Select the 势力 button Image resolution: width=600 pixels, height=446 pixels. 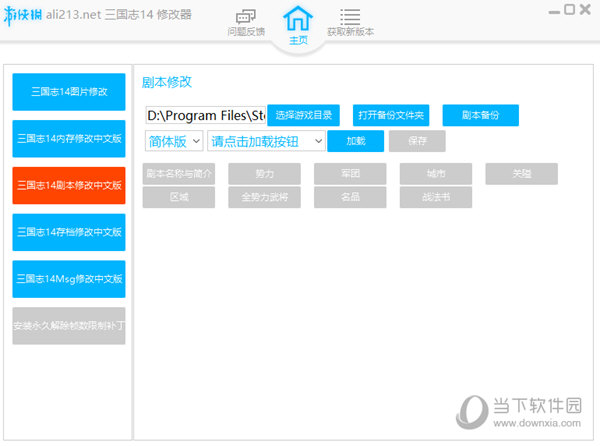pyautogui.click(x=264, y=174)
